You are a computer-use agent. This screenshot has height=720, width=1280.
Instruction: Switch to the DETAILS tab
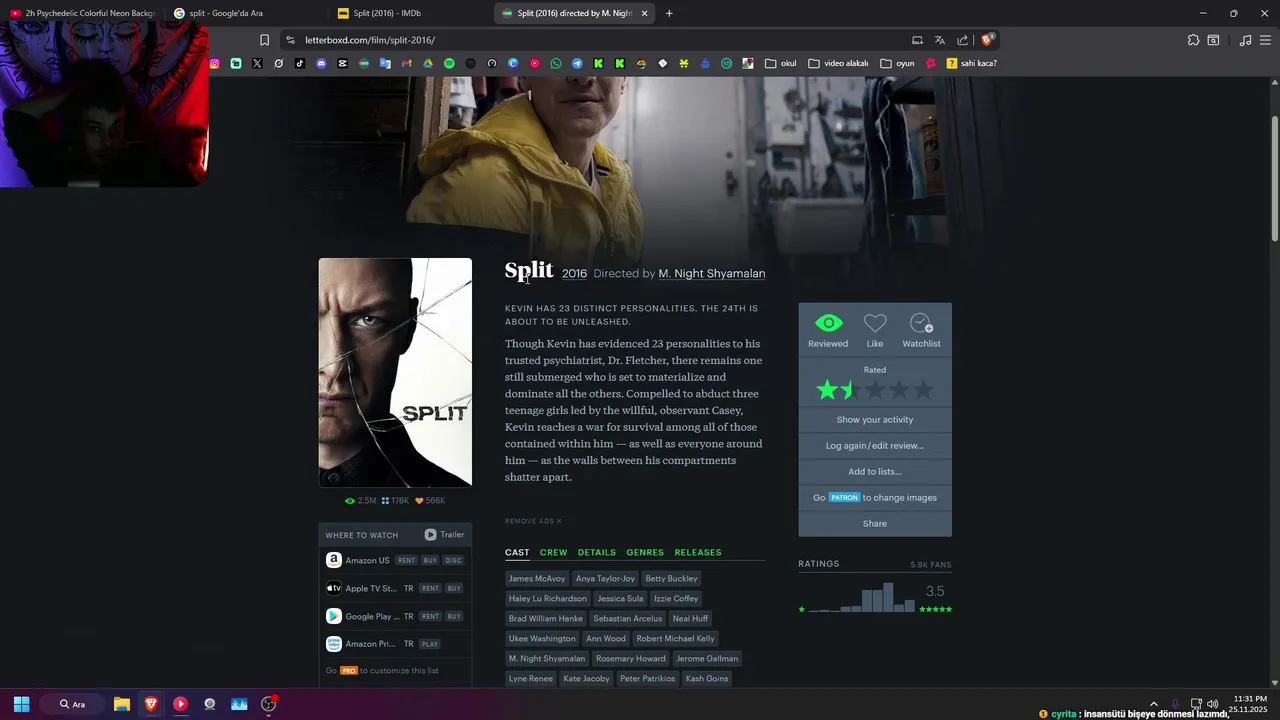596,552
